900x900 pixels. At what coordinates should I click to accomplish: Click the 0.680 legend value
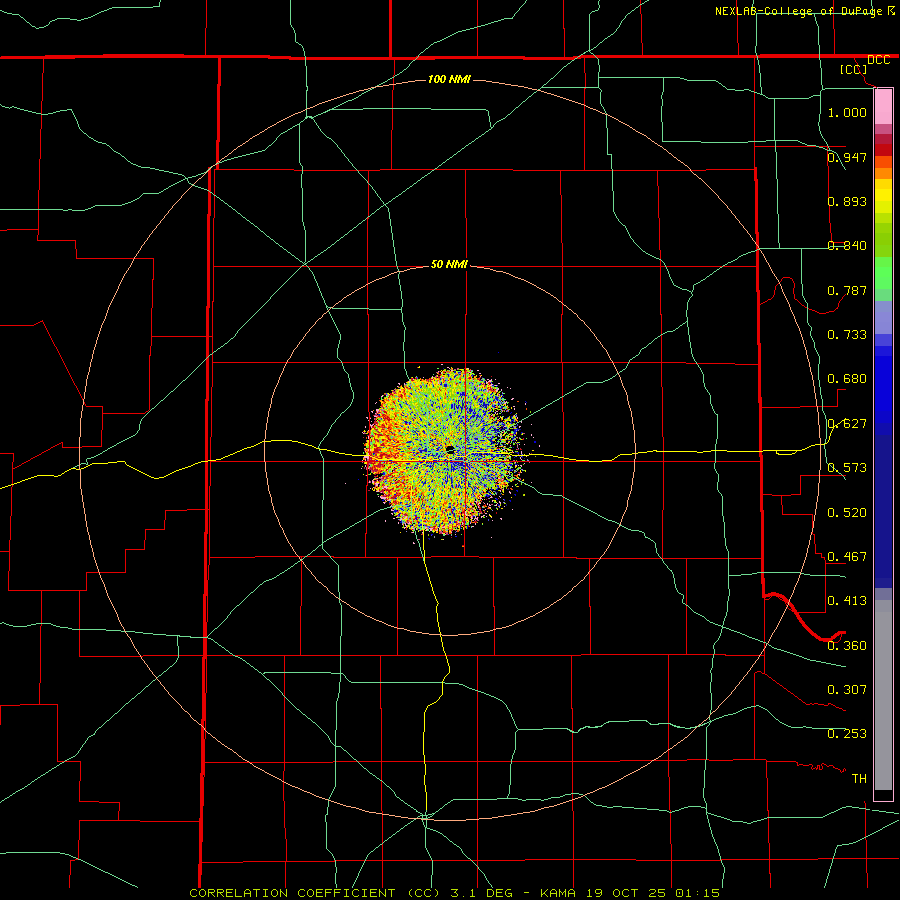(847, 379)
